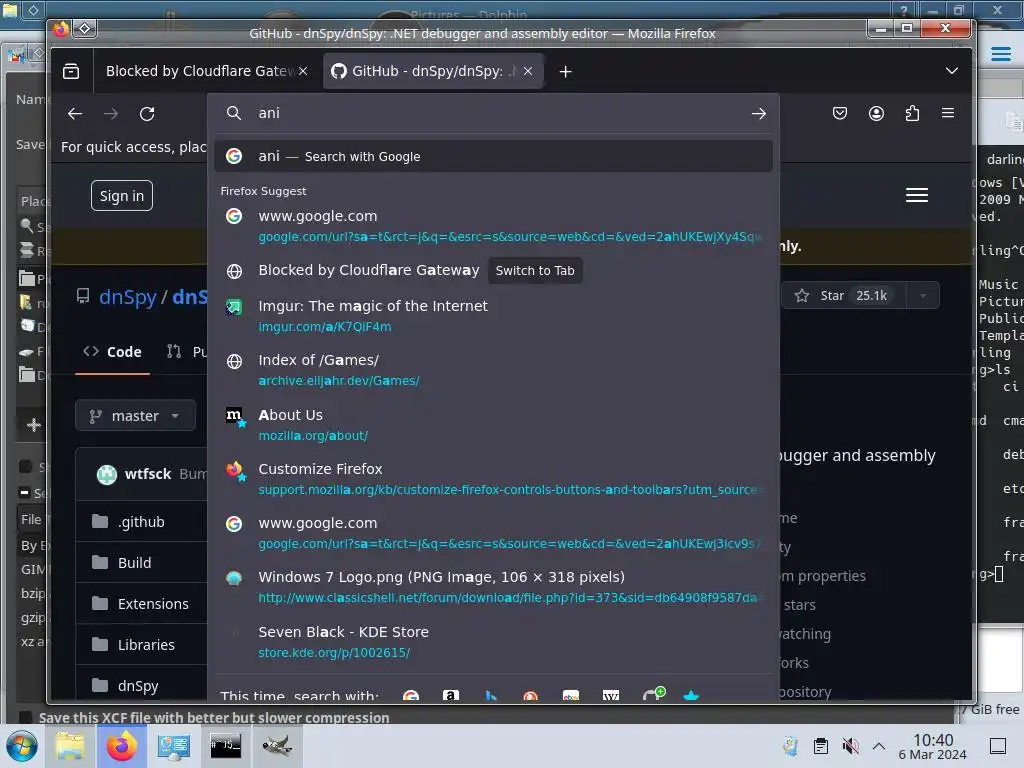Viewport: 1024px width, 768px height.
Task: Search with Wikipedia one-off engine icon
Action: tap(611, 696)
